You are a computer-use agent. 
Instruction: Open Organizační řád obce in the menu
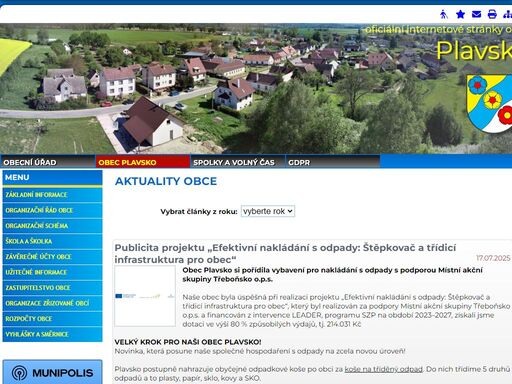(52, 210)
